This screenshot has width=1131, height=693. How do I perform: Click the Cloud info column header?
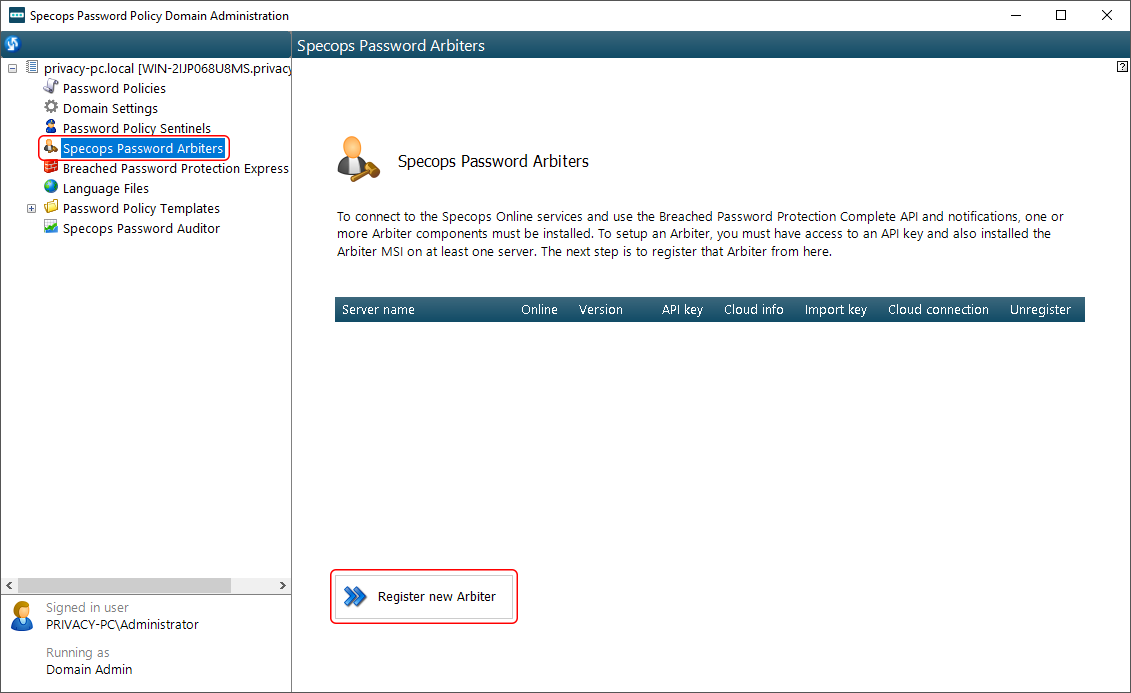(754, 309)
